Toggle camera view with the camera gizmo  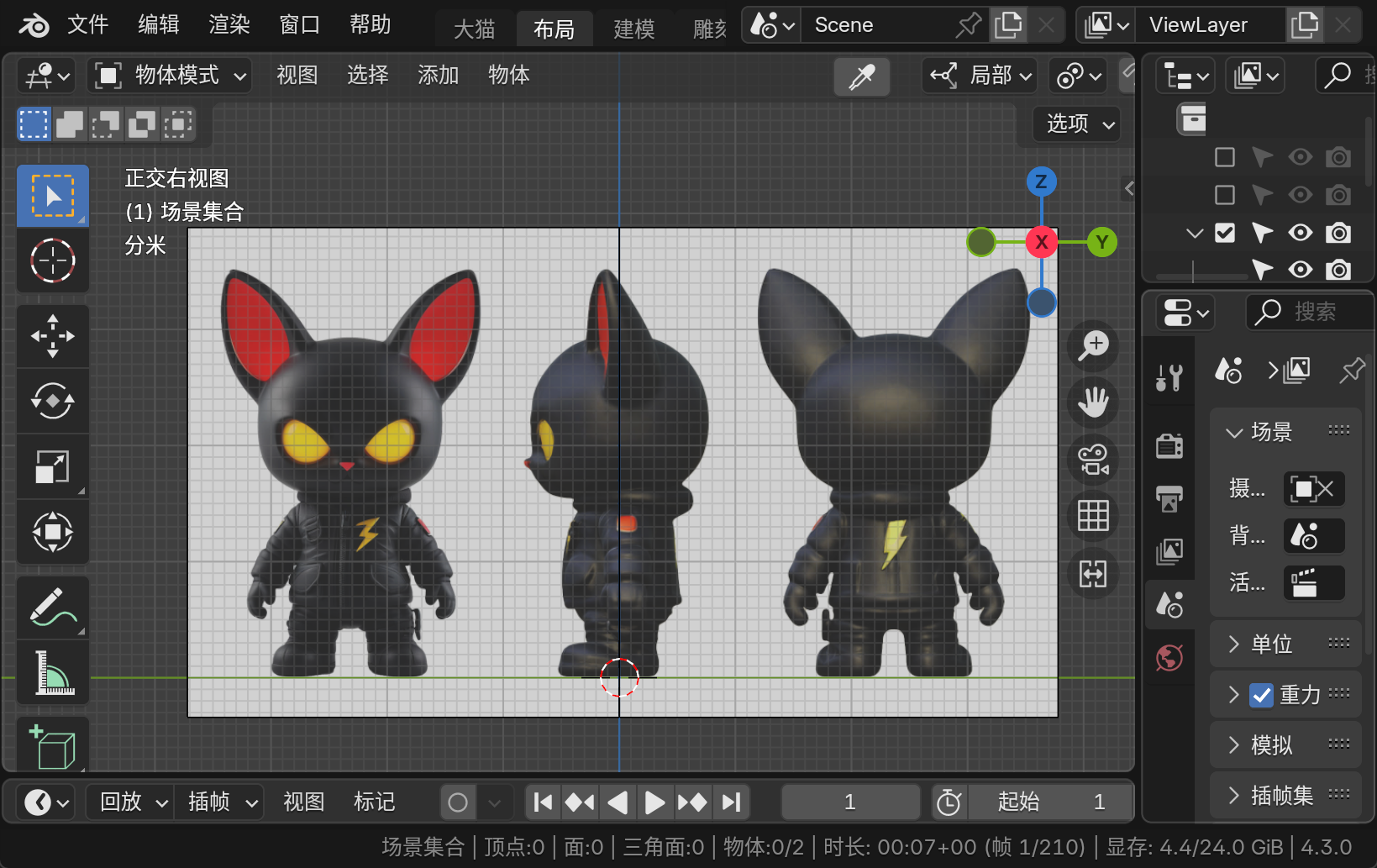pyautogui.click(x=1093, y=460)
